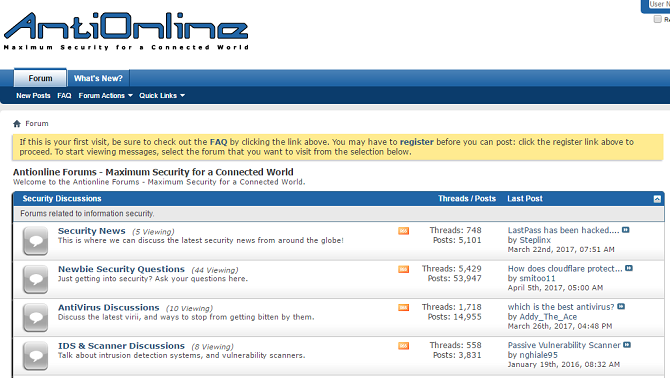
Task: Open the IDS & Scanner Discussions forum
Action: [121, 346]
